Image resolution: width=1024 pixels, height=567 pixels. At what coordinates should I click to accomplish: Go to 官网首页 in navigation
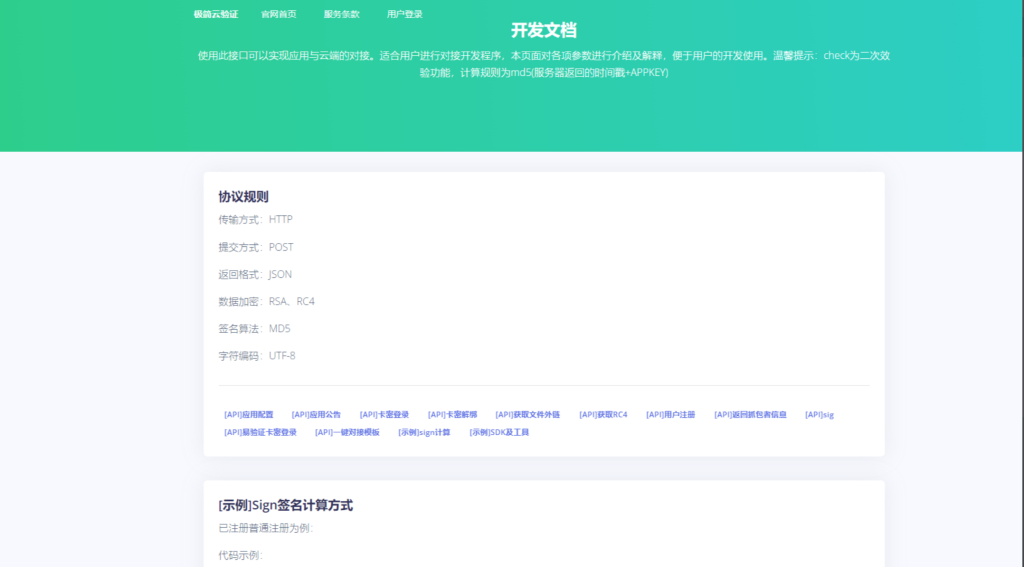pos(279,14)
